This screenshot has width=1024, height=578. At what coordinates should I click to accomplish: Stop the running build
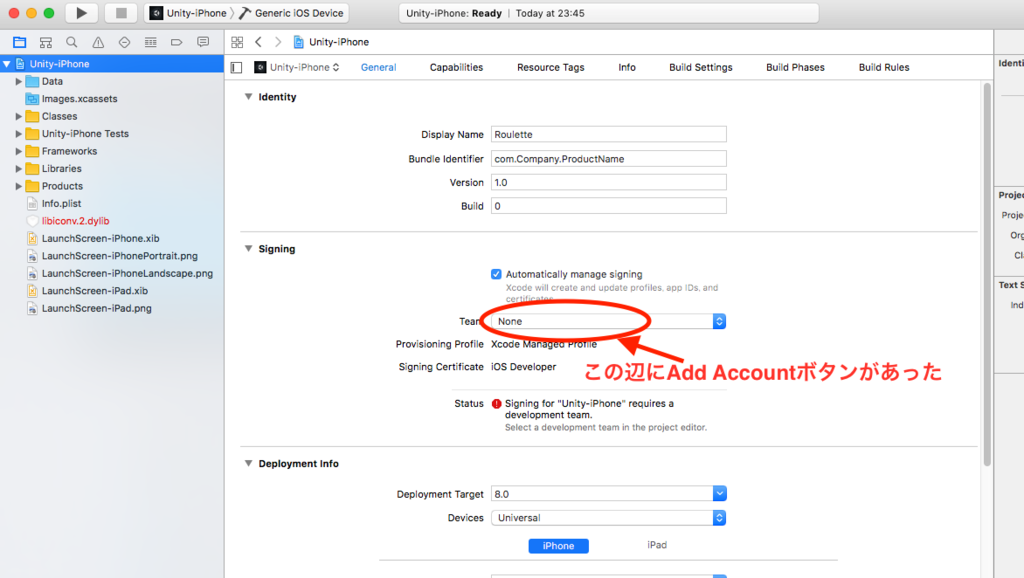point(121,13)
